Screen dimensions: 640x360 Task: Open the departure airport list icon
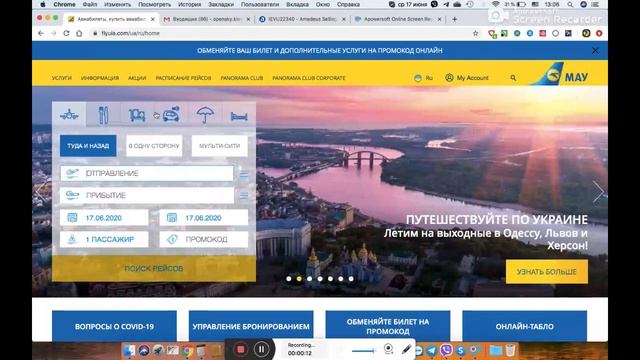(x=244, y=175)
